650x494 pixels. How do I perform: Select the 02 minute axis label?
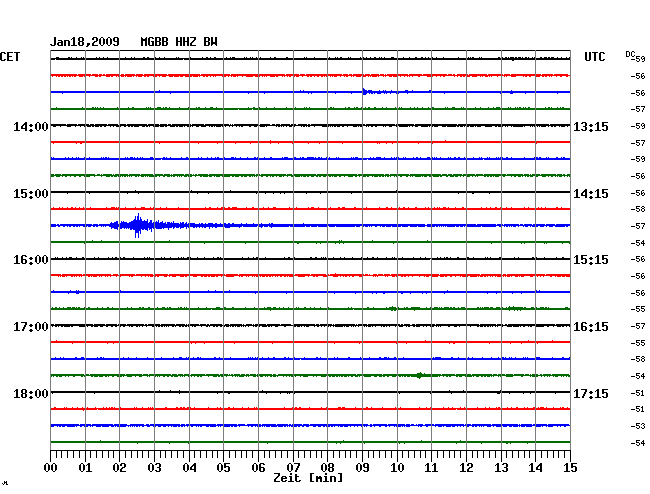click(119, 467)
